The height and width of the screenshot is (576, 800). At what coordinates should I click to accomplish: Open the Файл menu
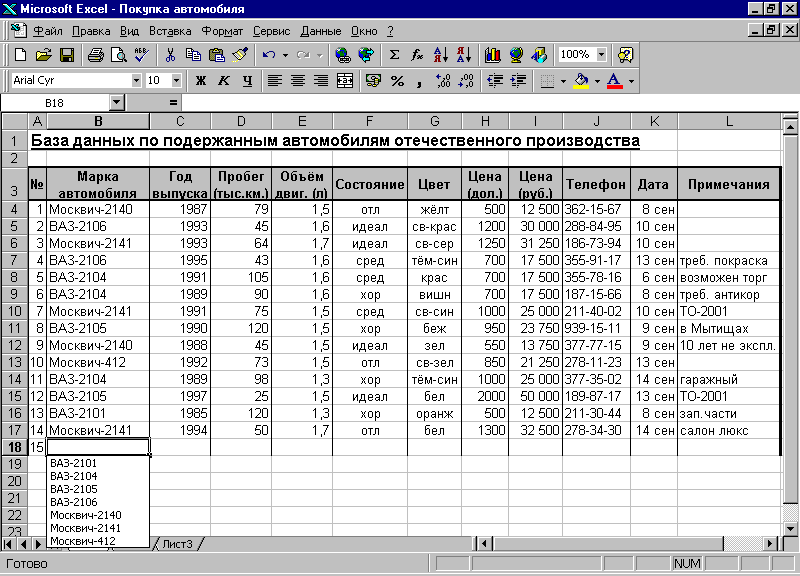48,31
